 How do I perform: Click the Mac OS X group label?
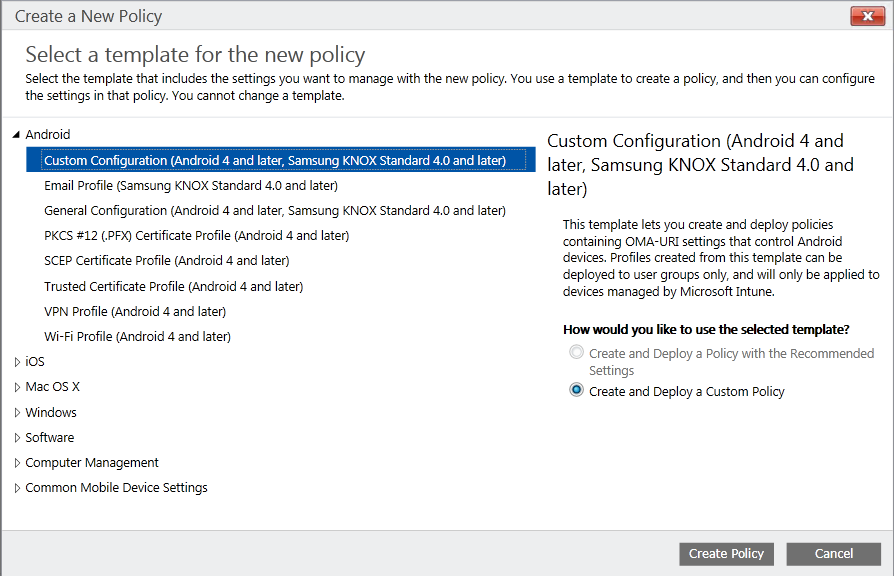52,387
